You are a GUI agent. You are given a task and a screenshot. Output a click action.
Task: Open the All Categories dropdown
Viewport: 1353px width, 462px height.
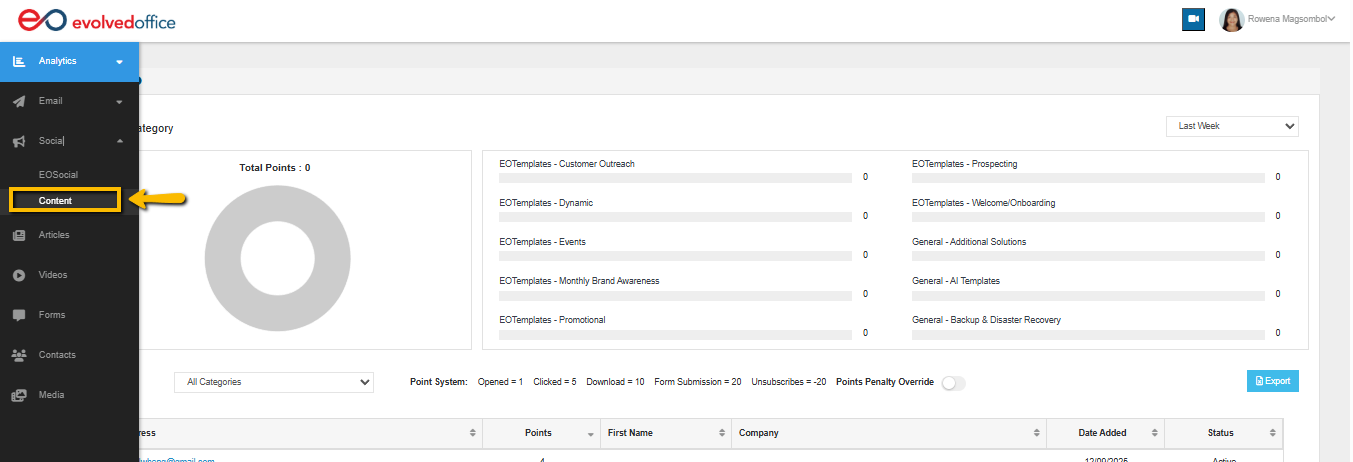pyautogui.click(x=273, y=382)
